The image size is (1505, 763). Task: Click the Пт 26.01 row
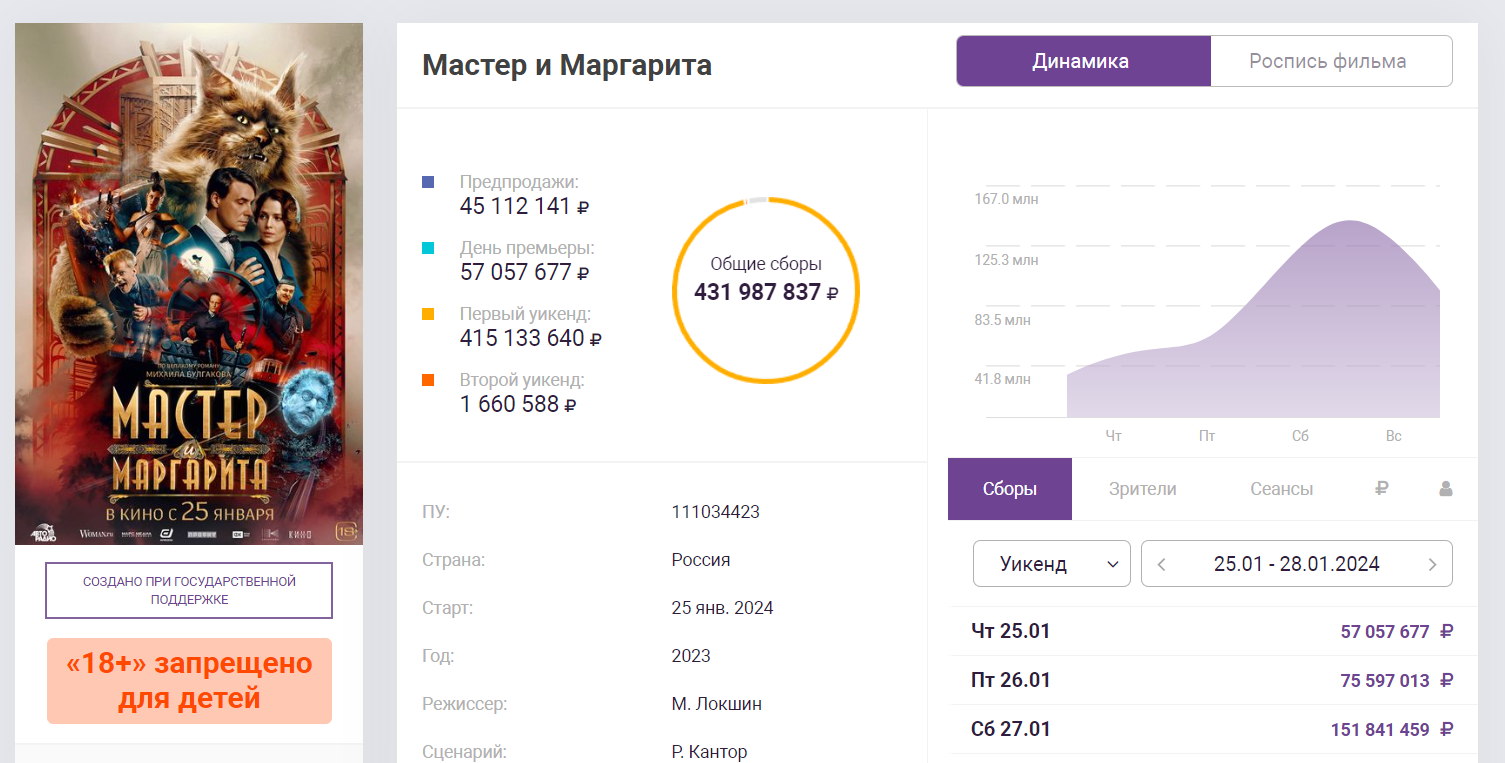1213,680
